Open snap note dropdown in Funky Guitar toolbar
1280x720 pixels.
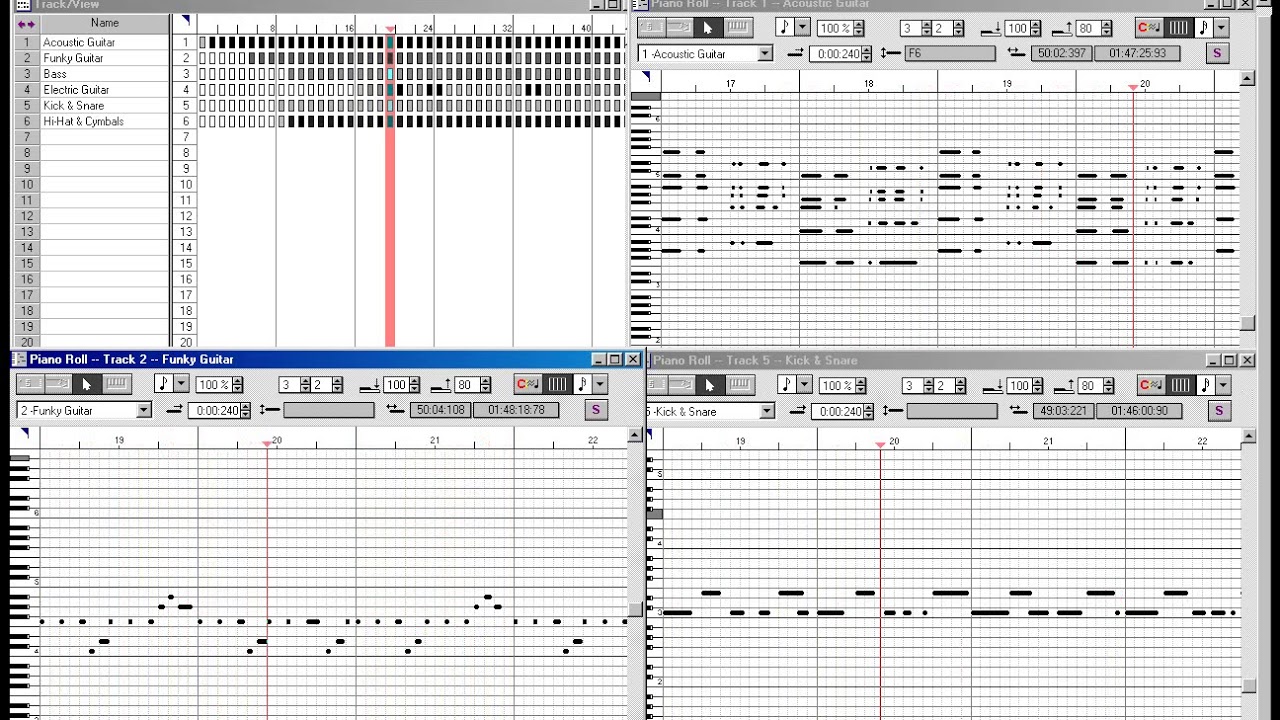pyautogui.click(x=600, y=384)
